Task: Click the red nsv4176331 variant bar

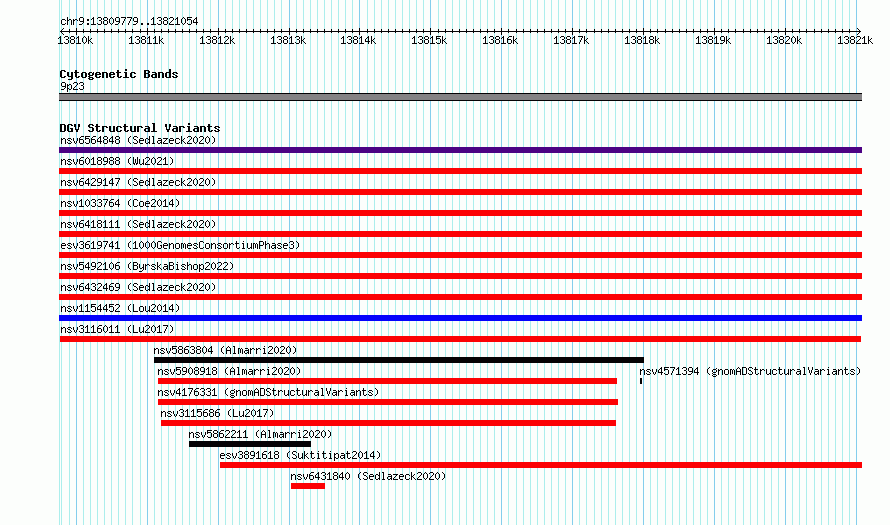Action: (x=388, y=402)
